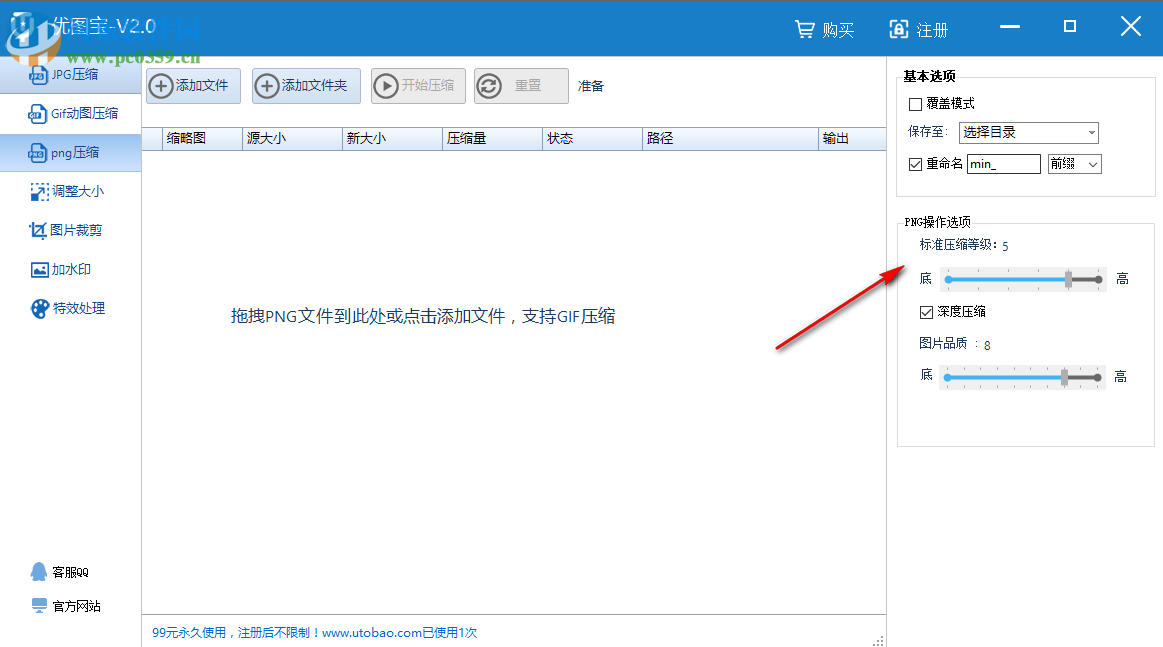1163x647 pixels.
Task: Click the Gif动图压缩 file icon
Action: [x=37, y=114]
